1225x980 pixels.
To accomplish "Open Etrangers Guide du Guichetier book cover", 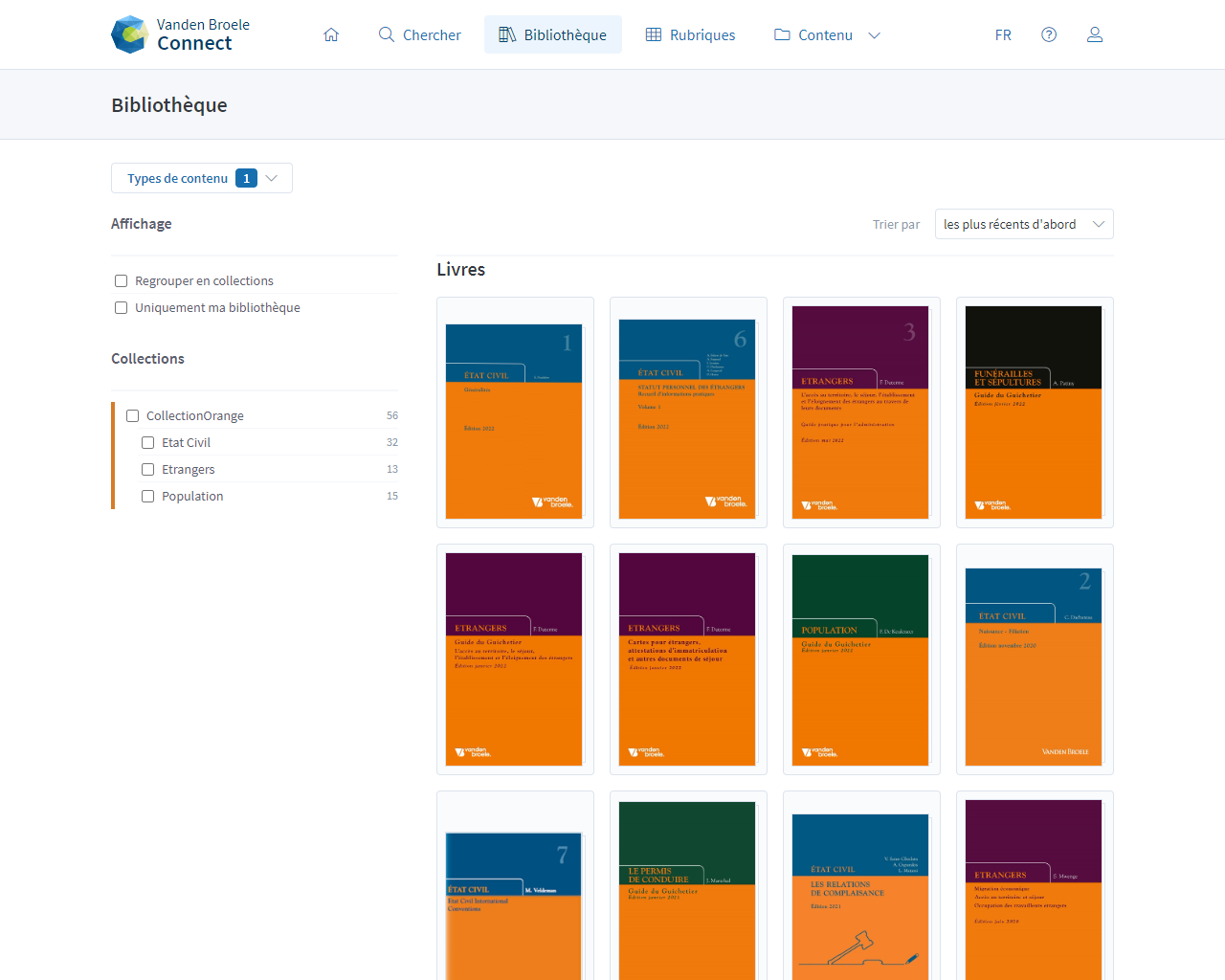I will (x=515, y=659).
